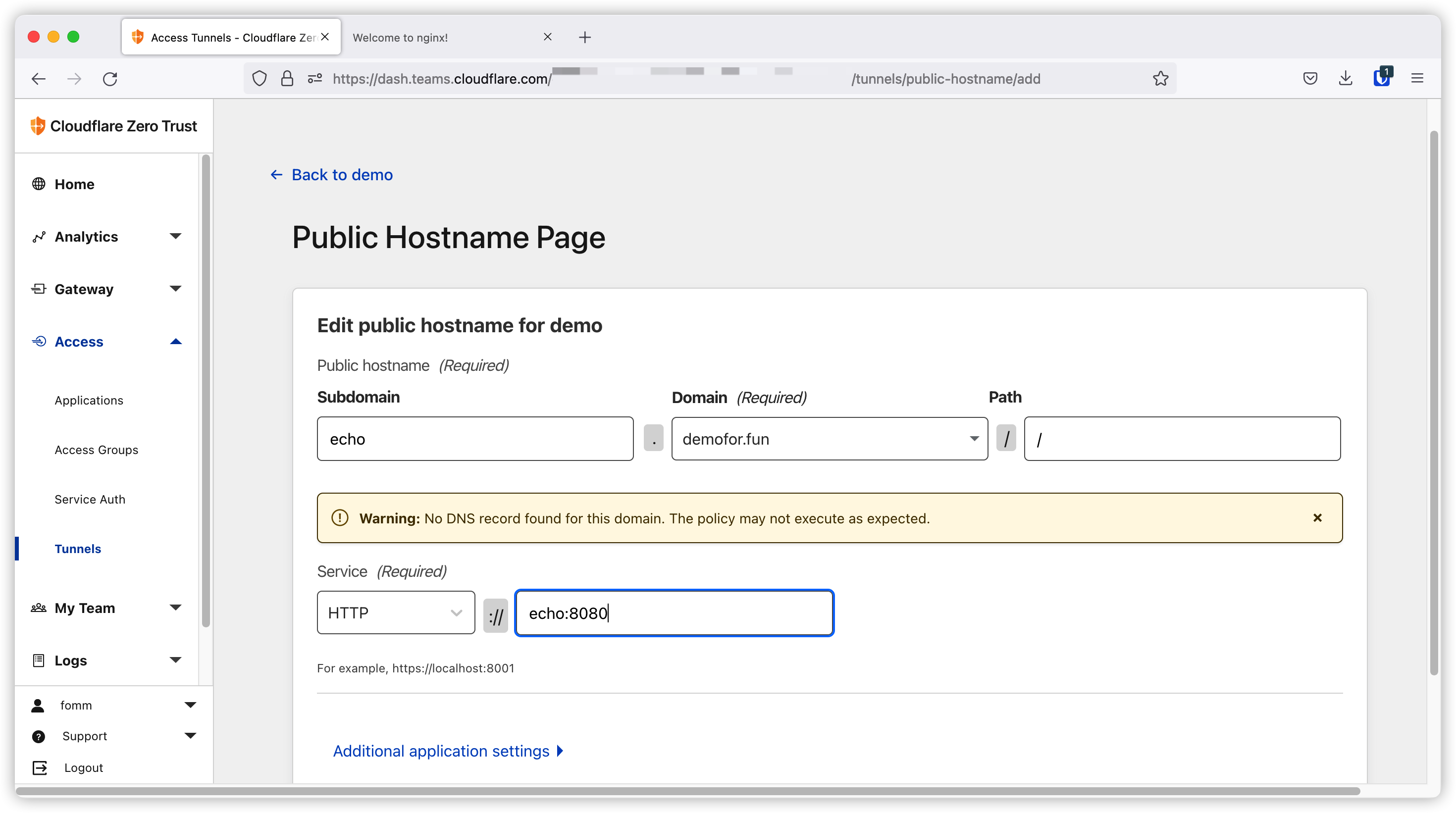The height and width of the screenshot is (813, 1456).
Task: Open the Save to Pocket icon
Action: (x=1309, y=79)
